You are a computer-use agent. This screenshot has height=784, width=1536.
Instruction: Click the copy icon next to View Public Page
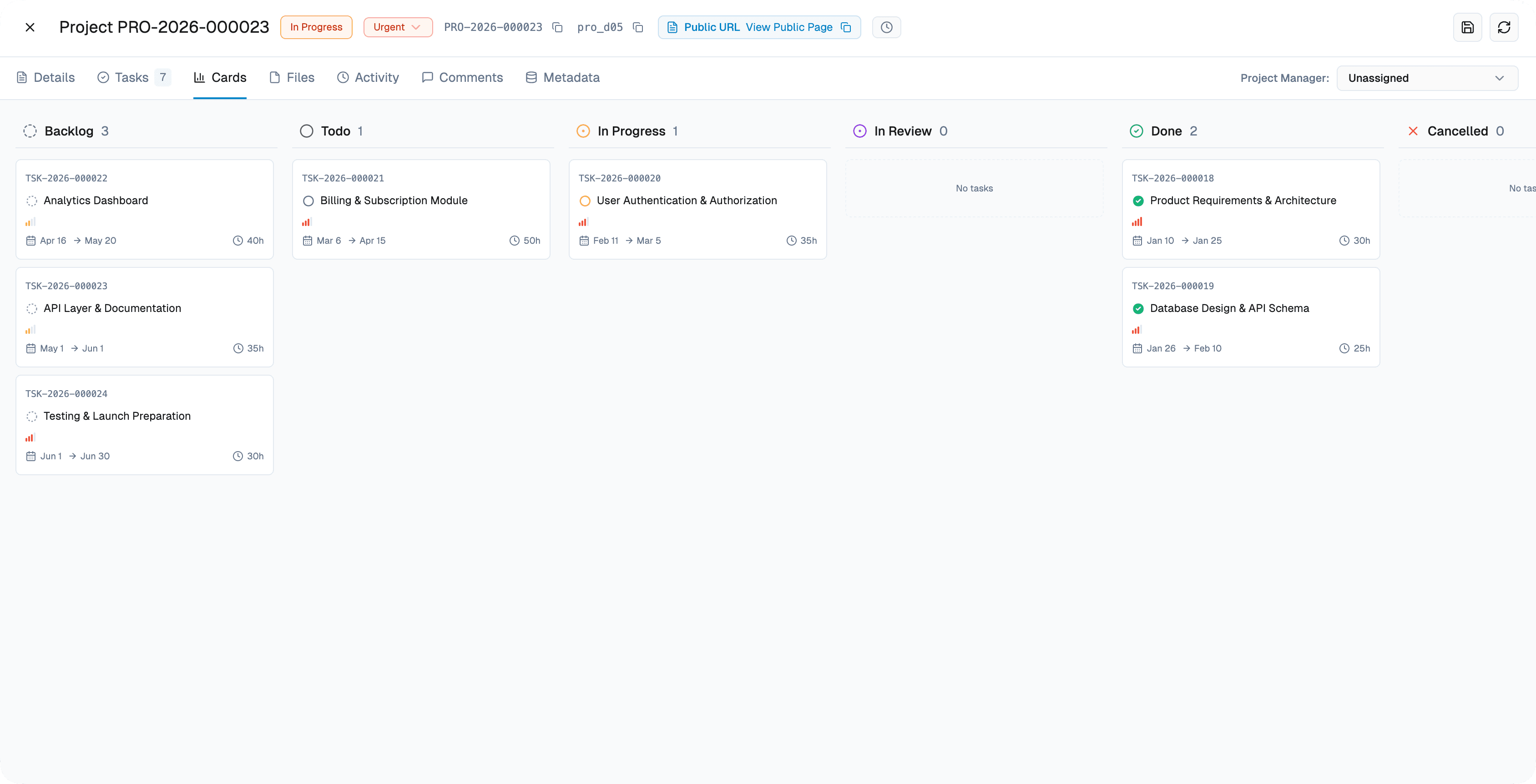click(x=847, y=27)
